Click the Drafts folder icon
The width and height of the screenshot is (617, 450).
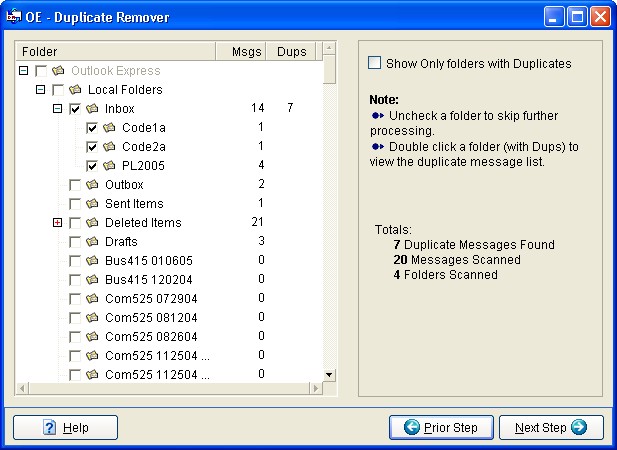[x=92, y=242]
